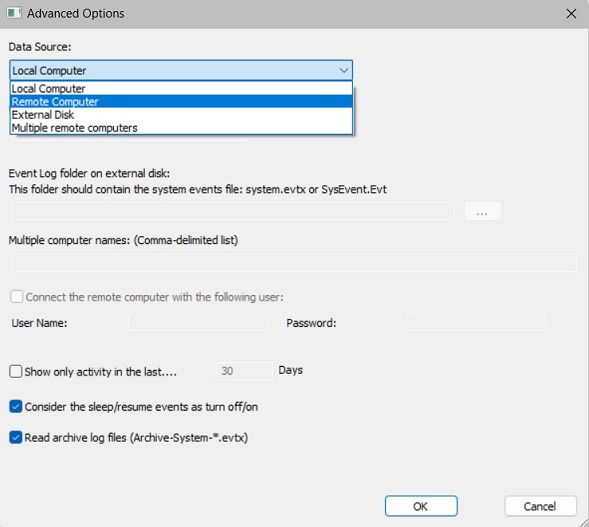
Task: Browse for event log folder button
Action: [483, 211]
